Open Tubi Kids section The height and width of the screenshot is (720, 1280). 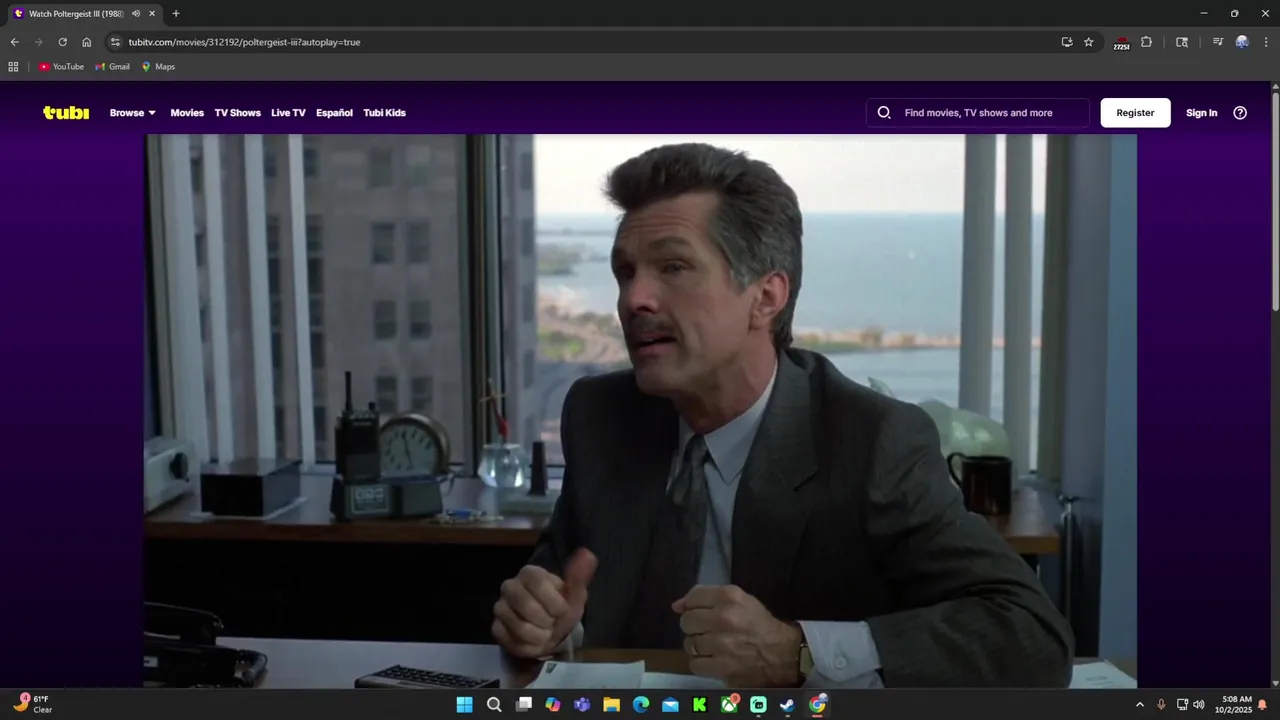tap(384, 113)
